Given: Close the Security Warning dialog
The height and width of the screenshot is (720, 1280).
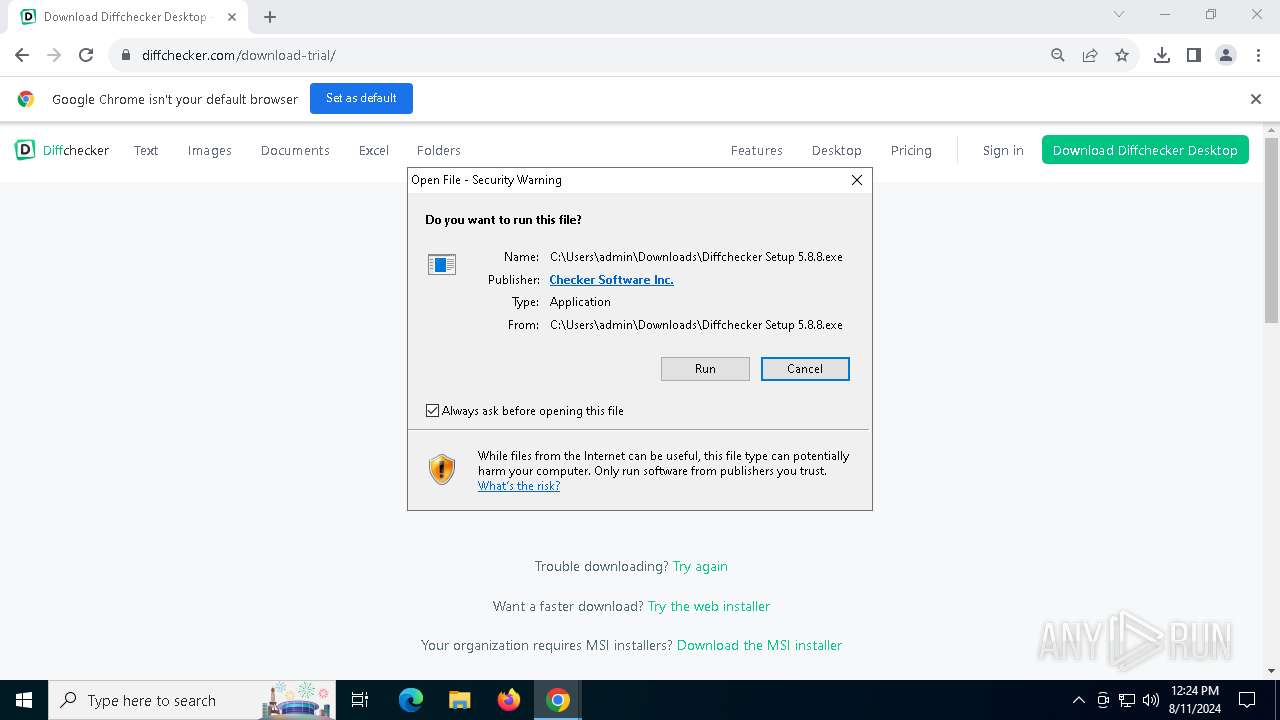Looking at the screenshot, I should point(856,180).
